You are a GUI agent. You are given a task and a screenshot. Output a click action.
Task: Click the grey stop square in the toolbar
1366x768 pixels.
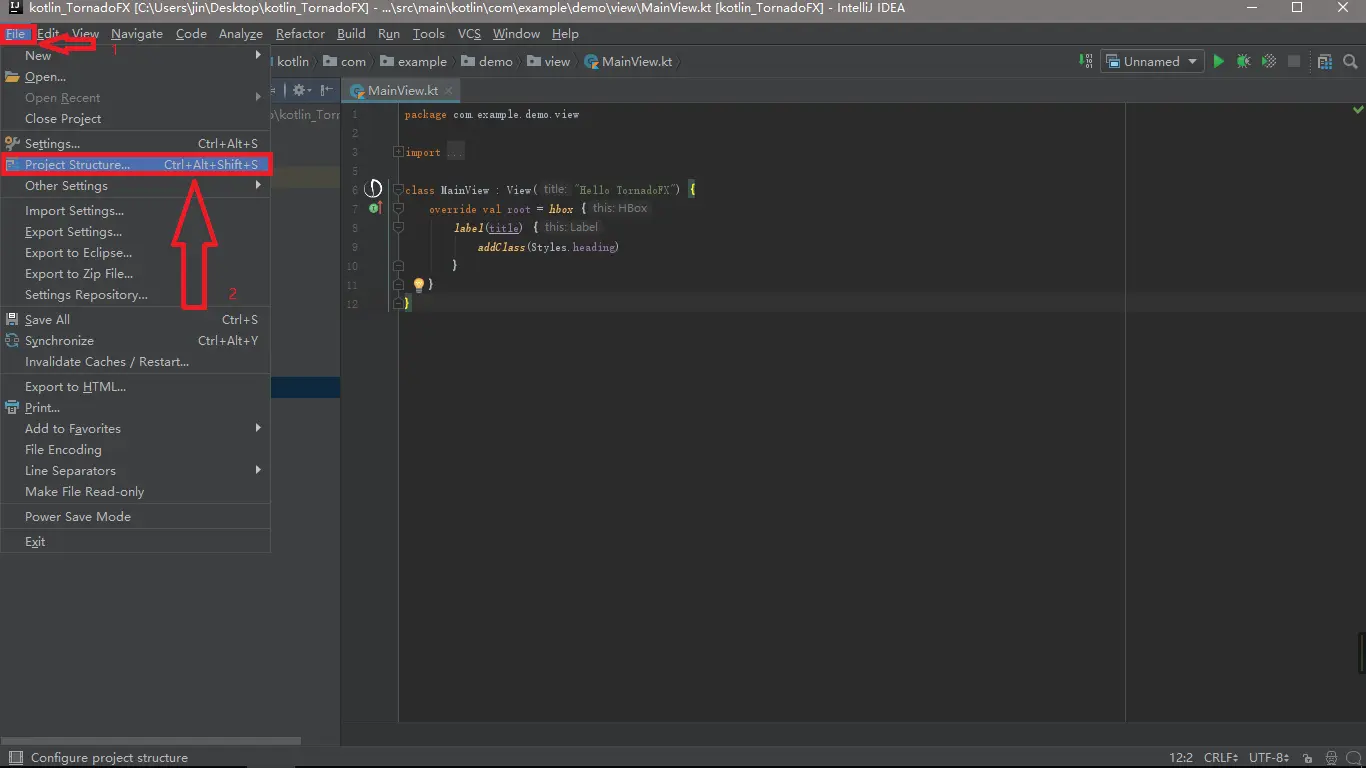1294,61
